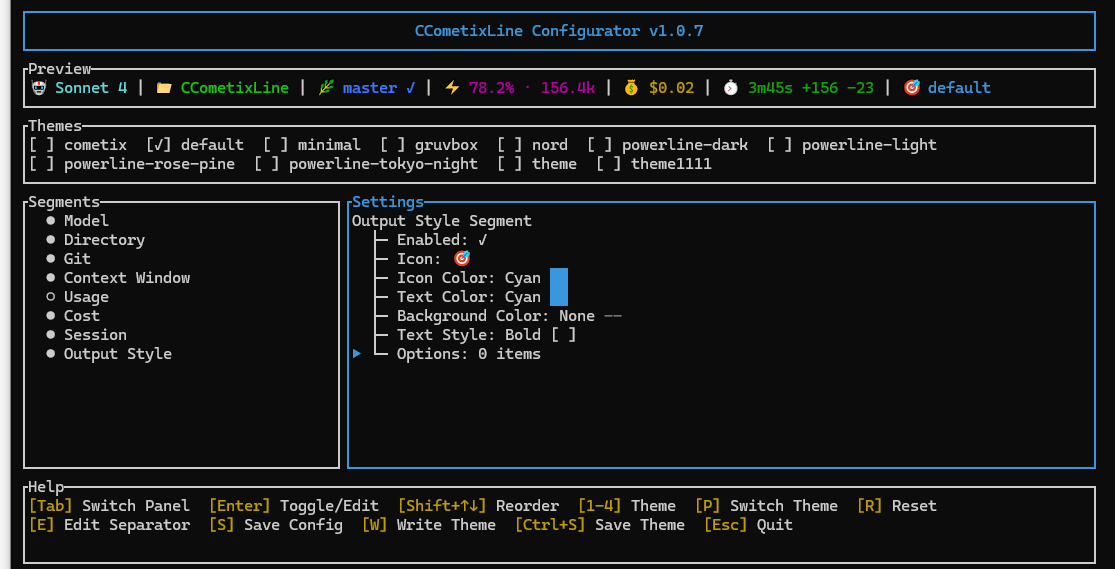Click the target icon before default in preview
Image resolution: width=1115 pixels, height=569 pixels.
click(911, 88)
